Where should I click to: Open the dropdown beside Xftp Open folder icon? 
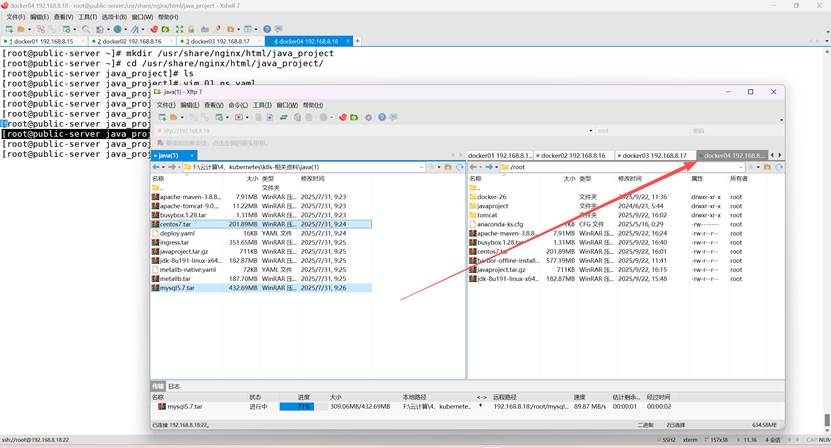tap(182, 117)
